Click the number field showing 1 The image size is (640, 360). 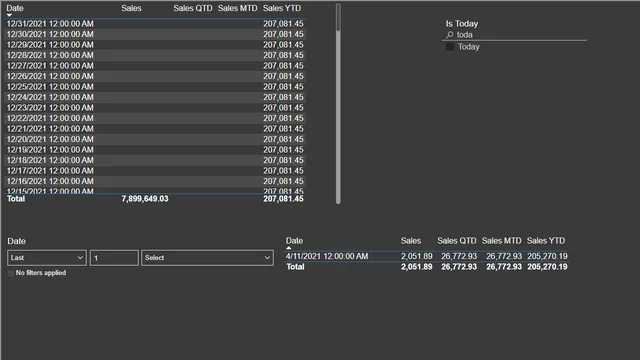(x=114, y=258)
